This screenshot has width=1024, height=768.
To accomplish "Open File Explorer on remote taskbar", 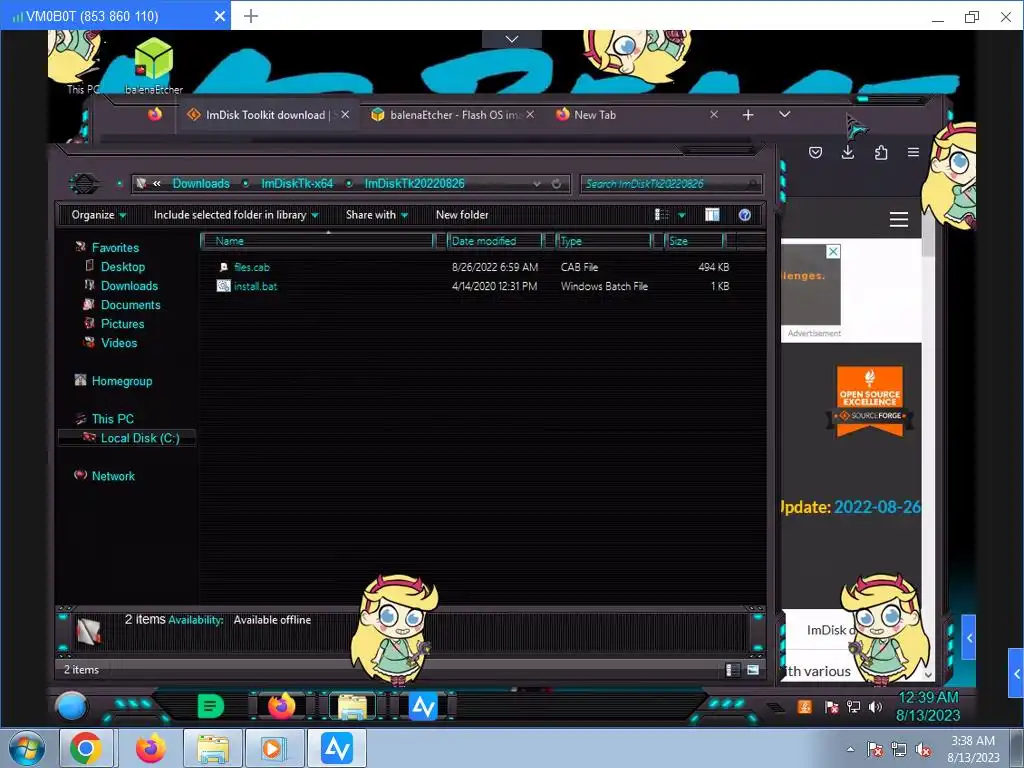I will (x=353, y=707).
